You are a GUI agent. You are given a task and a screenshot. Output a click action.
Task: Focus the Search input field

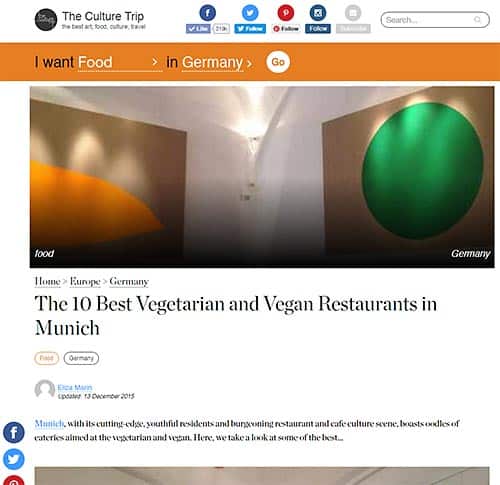429,20
